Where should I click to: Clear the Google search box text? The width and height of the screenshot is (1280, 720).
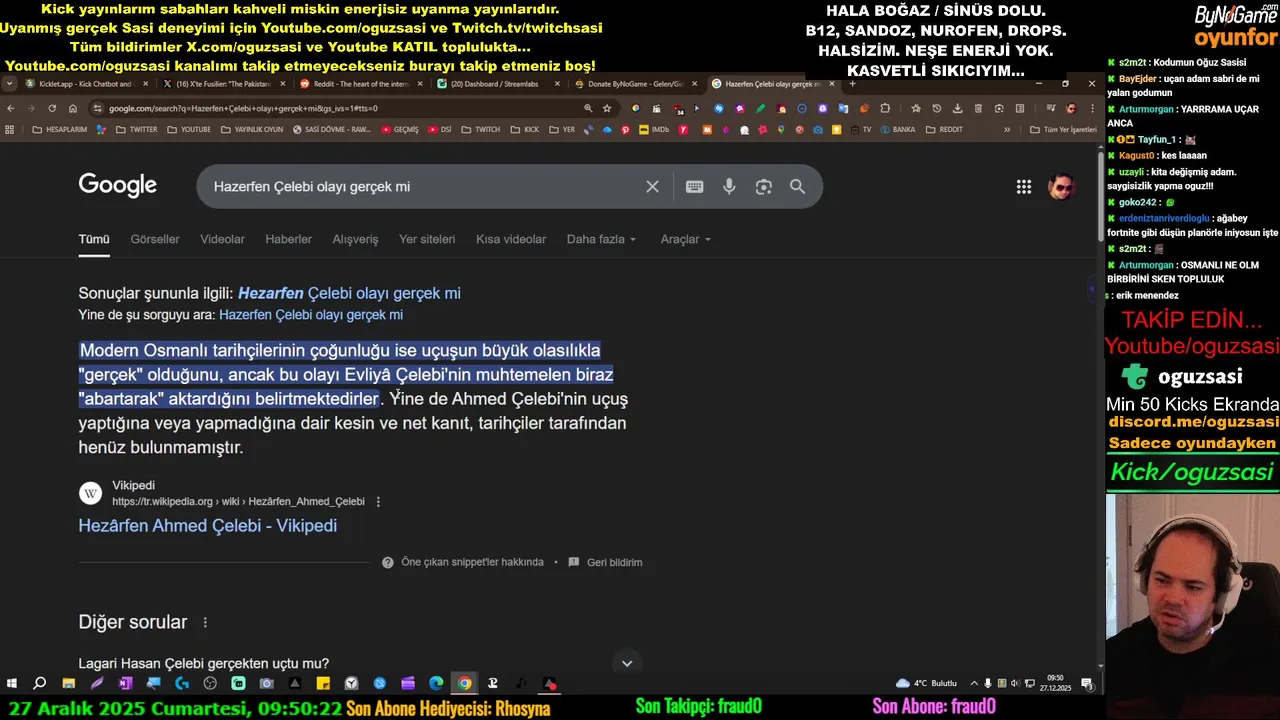652,187
